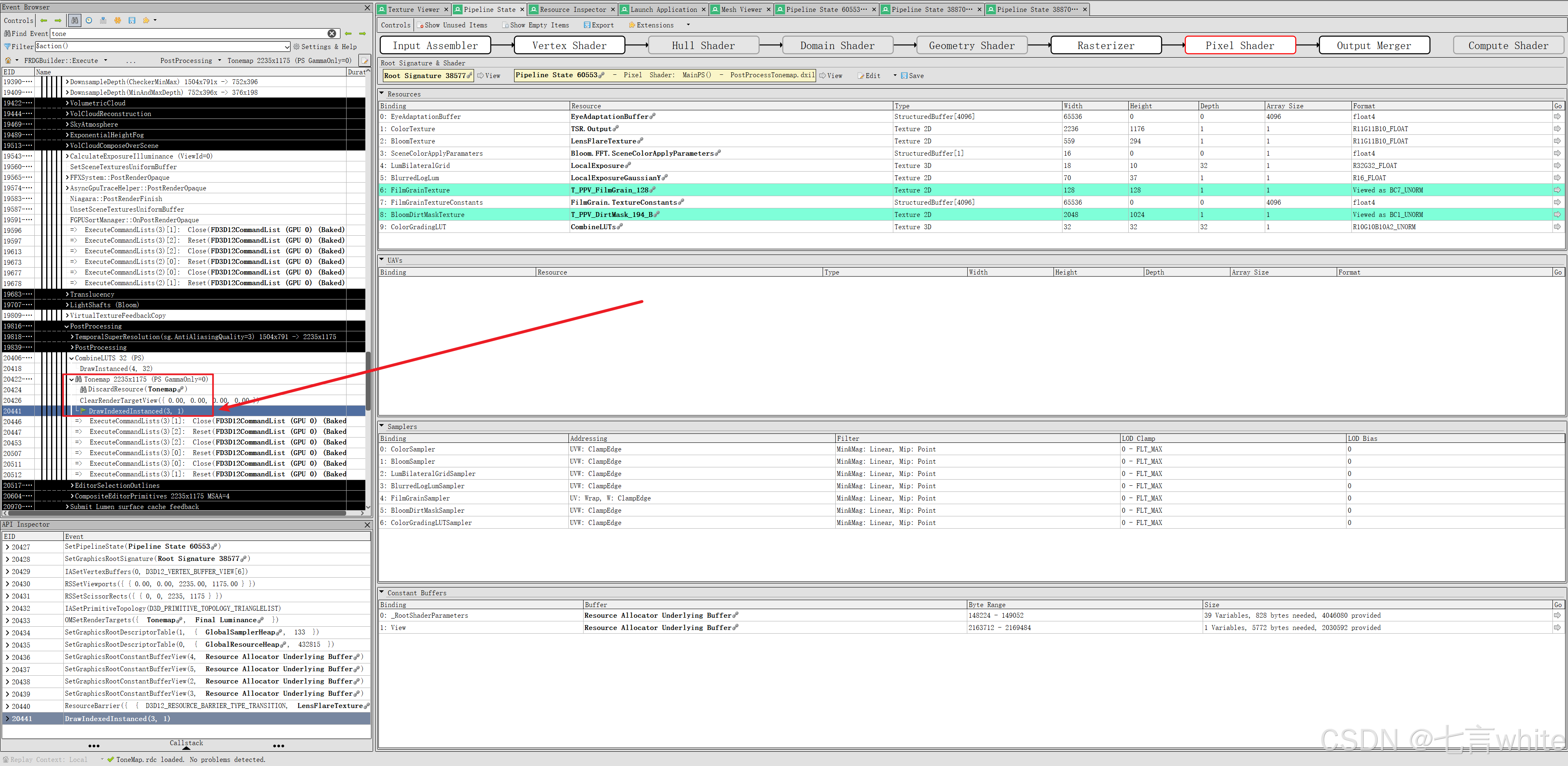Viewport: 1568px width, 766px height.
Task: Open Settings & Help for filter
Action: click(324, 46)
